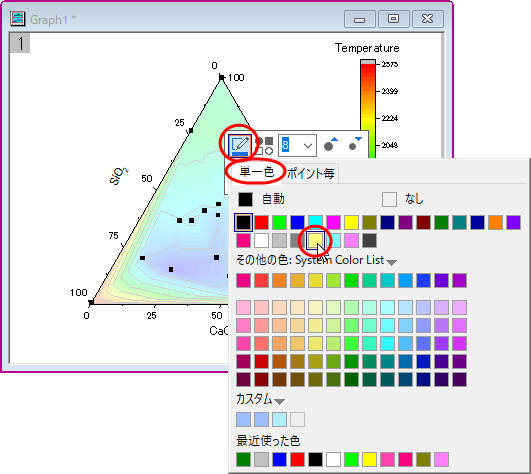The height and width of the screenshot is (474, 531).
Task: Pick the hot pink swatch starting second row
Action: pos(243,240)
